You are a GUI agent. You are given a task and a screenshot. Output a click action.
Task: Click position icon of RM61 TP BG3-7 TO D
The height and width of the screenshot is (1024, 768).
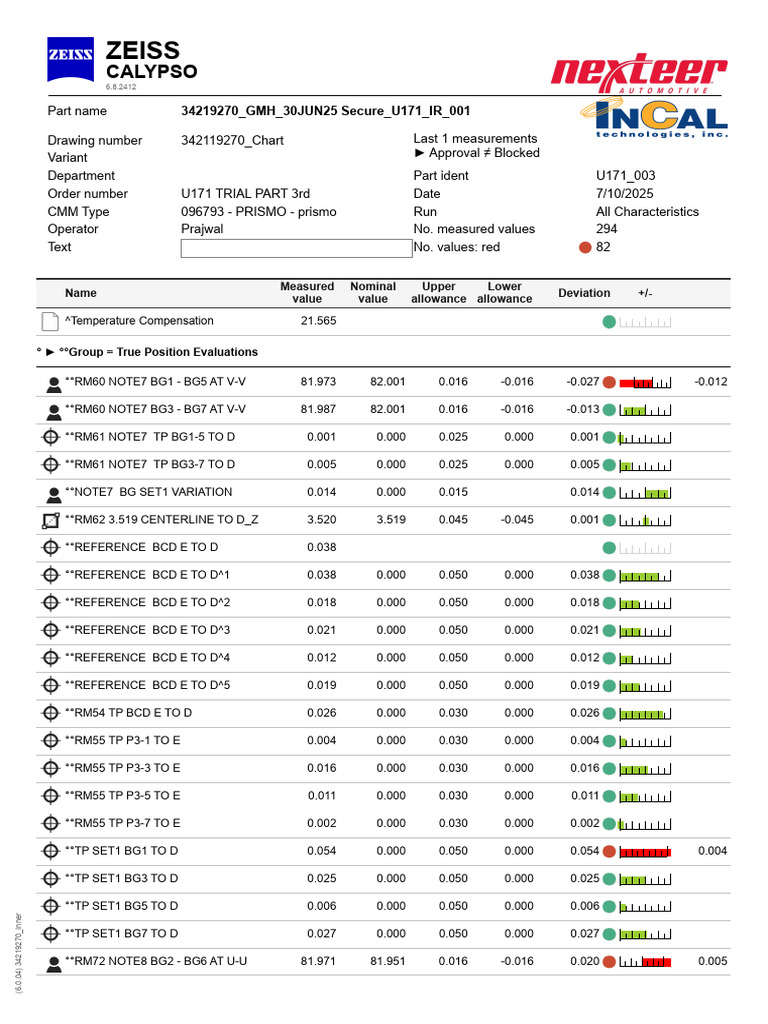tap(51, 464)
